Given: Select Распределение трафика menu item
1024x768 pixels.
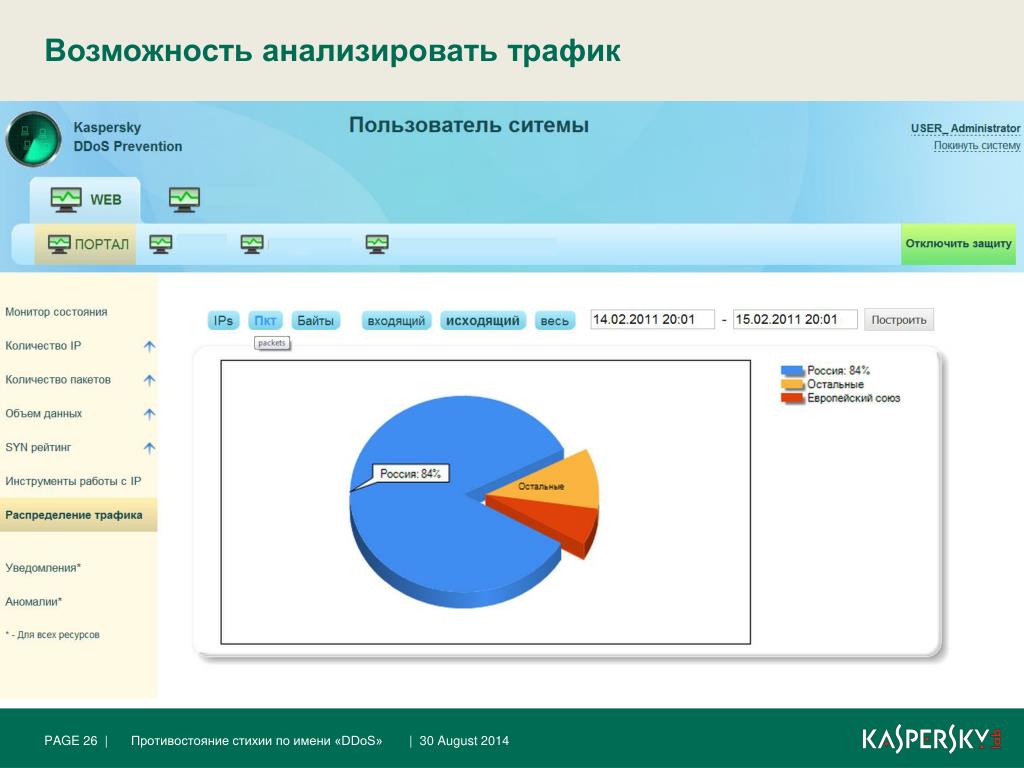Looking at the screenshot, I should [x=78, y=515].
